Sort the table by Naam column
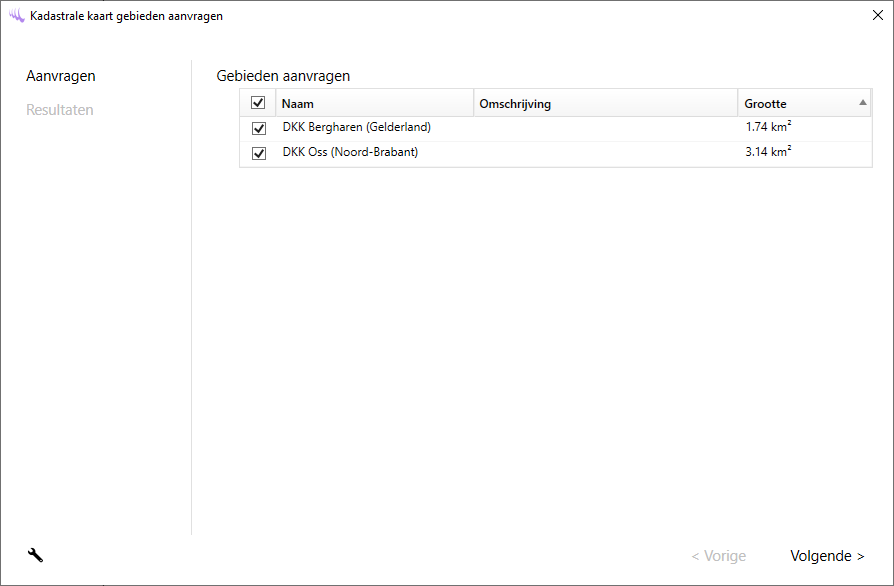The width and height of the screenshot is (894, 586). pyautogui.click(x=298, y=104)
